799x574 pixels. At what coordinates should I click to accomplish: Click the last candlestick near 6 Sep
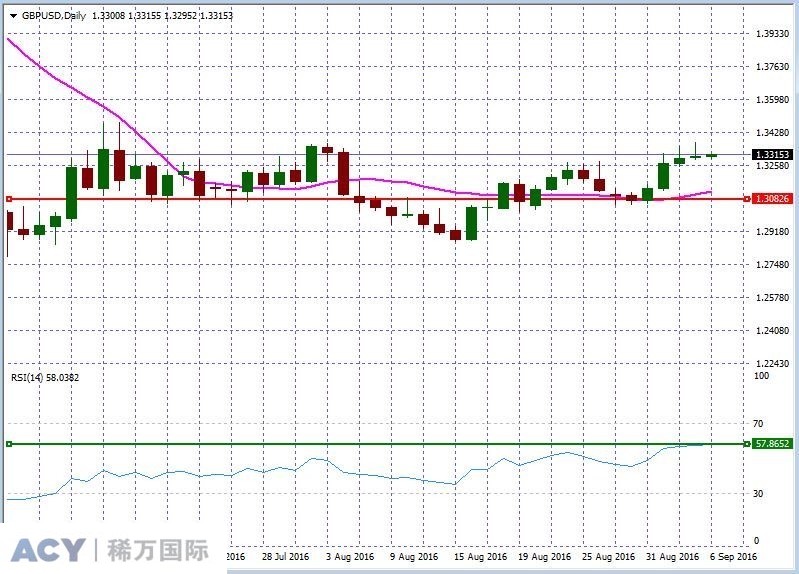[x=712, y=155]
